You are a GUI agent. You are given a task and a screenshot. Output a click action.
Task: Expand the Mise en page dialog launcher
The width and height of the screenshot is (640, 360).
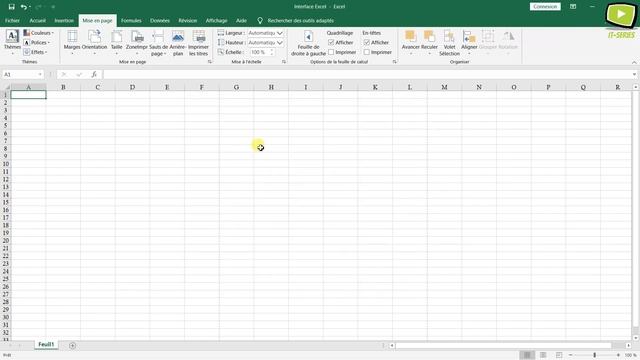point(210,62)
